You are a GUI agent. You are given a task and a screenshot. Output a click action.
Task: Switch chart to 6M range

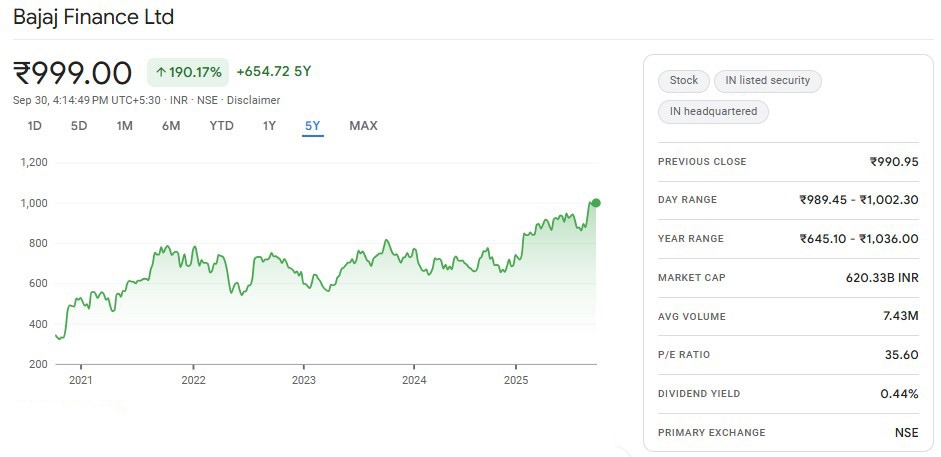coord(171,126)
